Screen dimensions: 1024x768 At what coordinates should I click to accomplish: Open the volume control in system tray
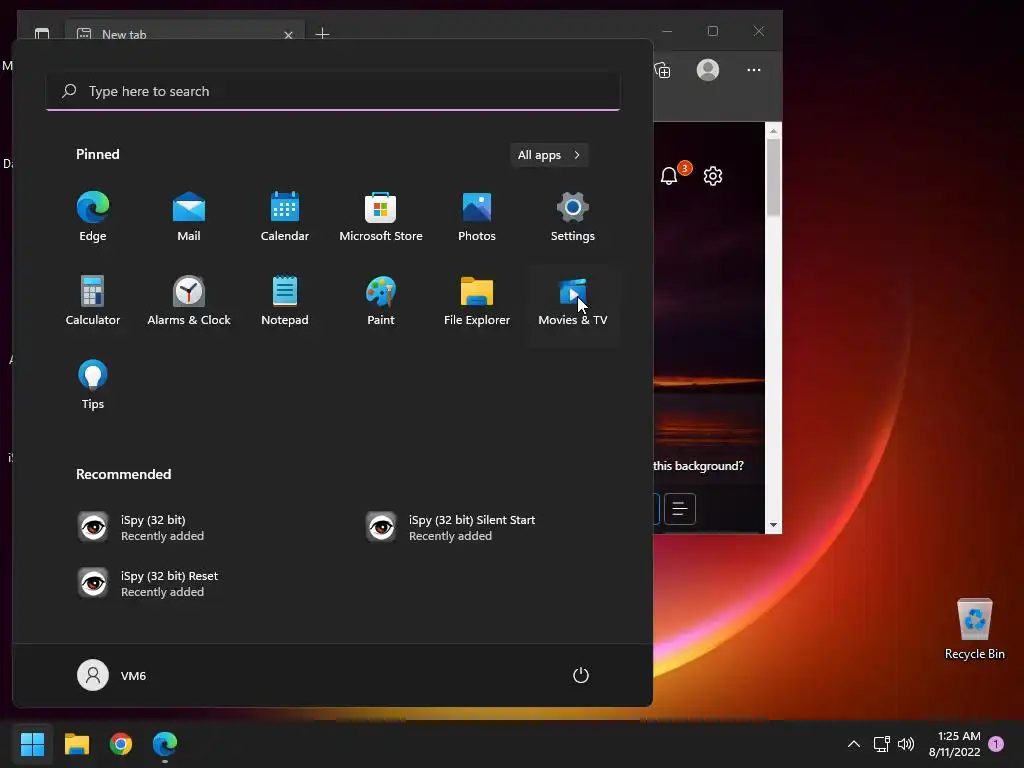point(906,744)
